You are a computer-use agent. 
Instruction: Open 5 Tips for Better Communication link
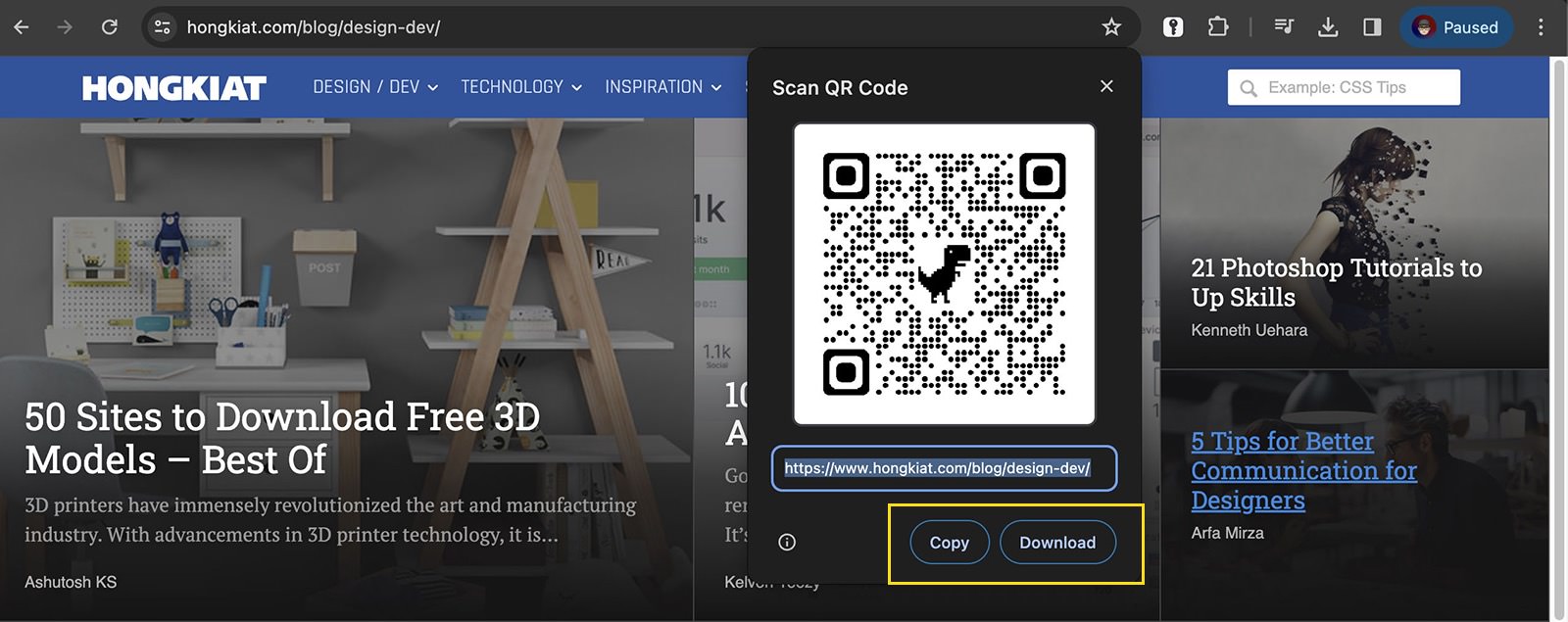[1304, 470]
